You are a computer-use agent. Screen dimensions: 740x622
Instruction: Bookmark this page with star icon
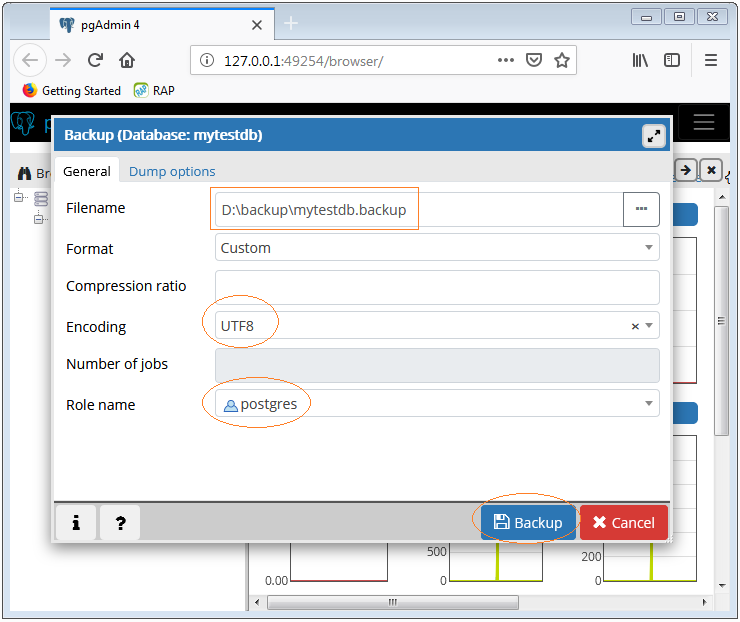(562, 60)
